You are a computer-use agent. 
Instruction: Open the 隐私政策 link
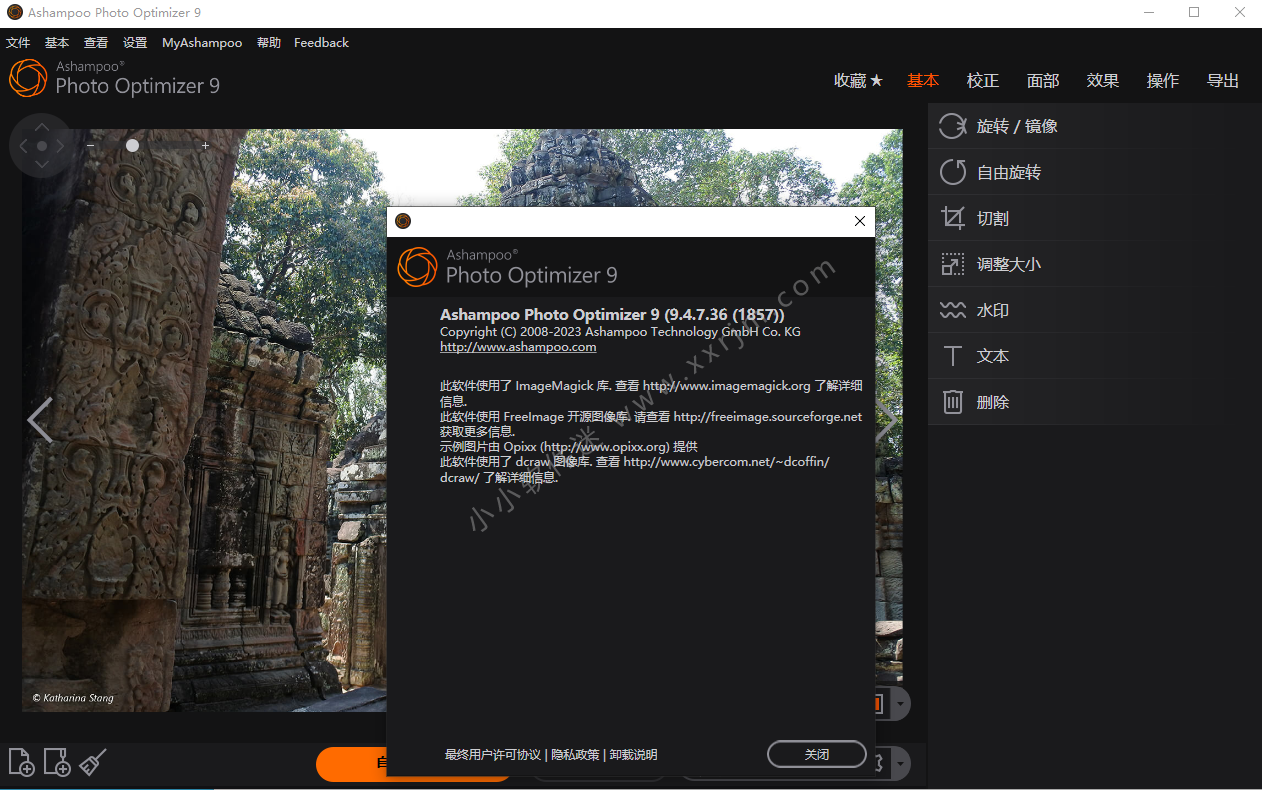575,755
